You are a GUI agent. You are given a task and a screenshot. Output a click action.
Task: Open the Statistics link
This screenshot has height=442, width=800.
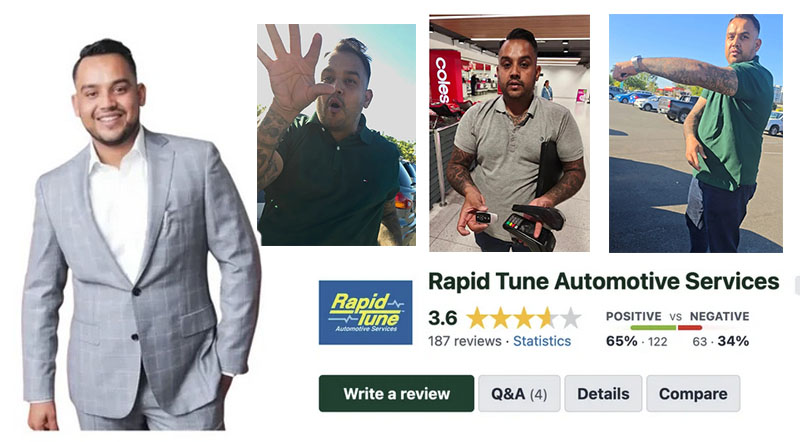coord(542,341)
